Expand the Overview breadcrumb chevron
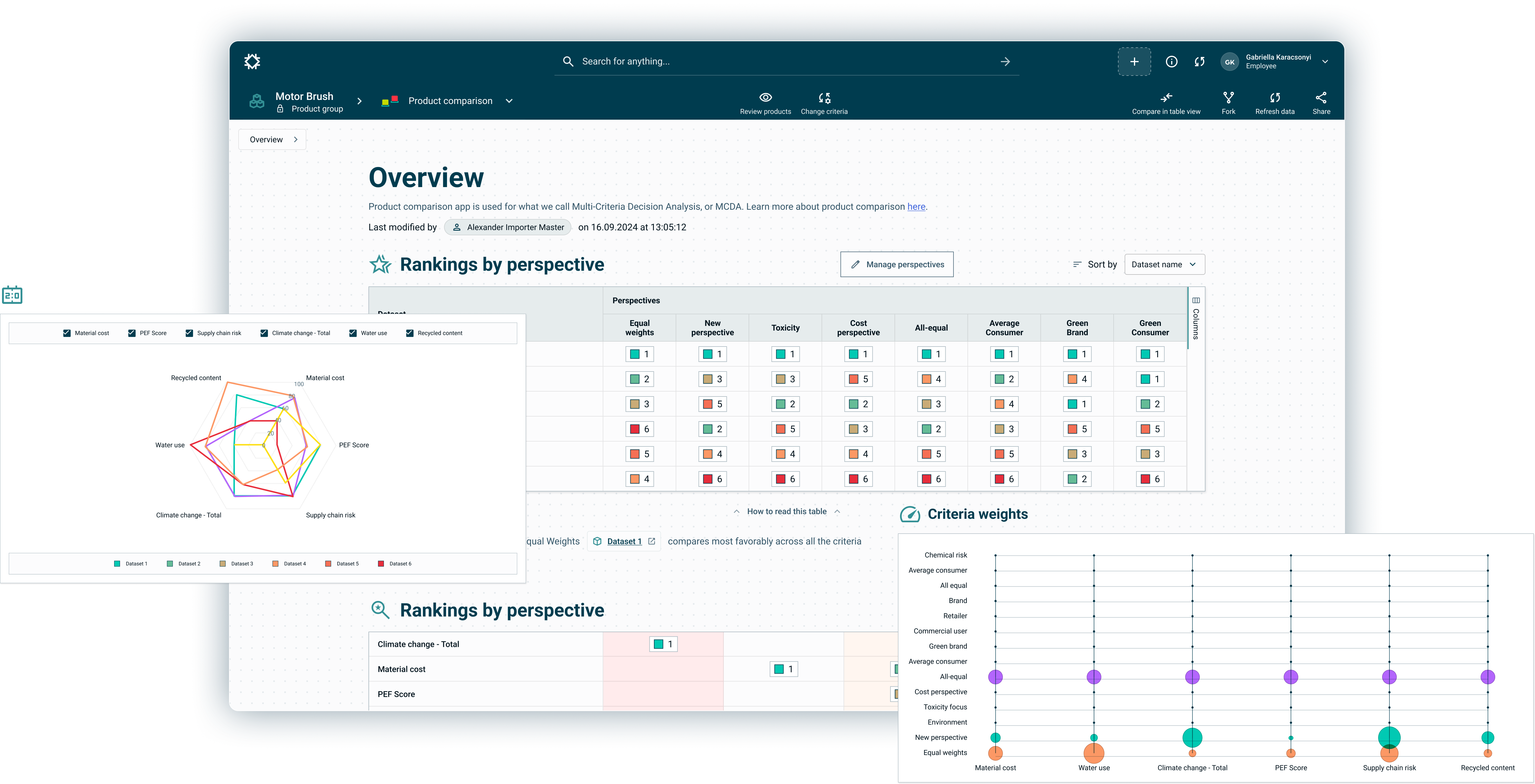The height and width of the screenshot is (784, 1535). (296, 139)
